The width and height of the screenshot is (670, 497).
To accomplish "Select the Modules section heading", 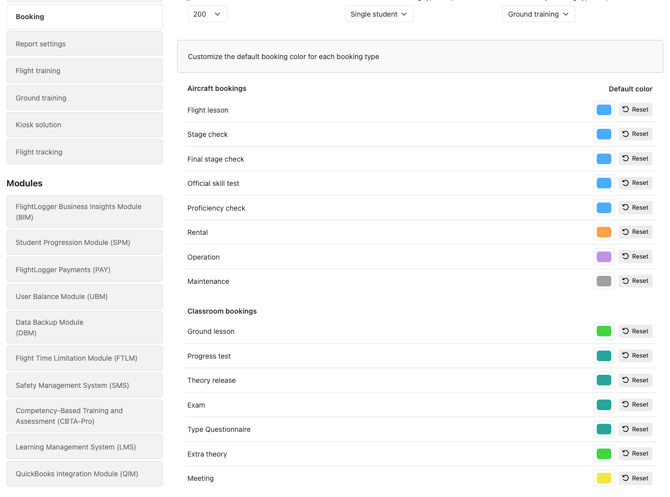I will click(x=24, y=183).
